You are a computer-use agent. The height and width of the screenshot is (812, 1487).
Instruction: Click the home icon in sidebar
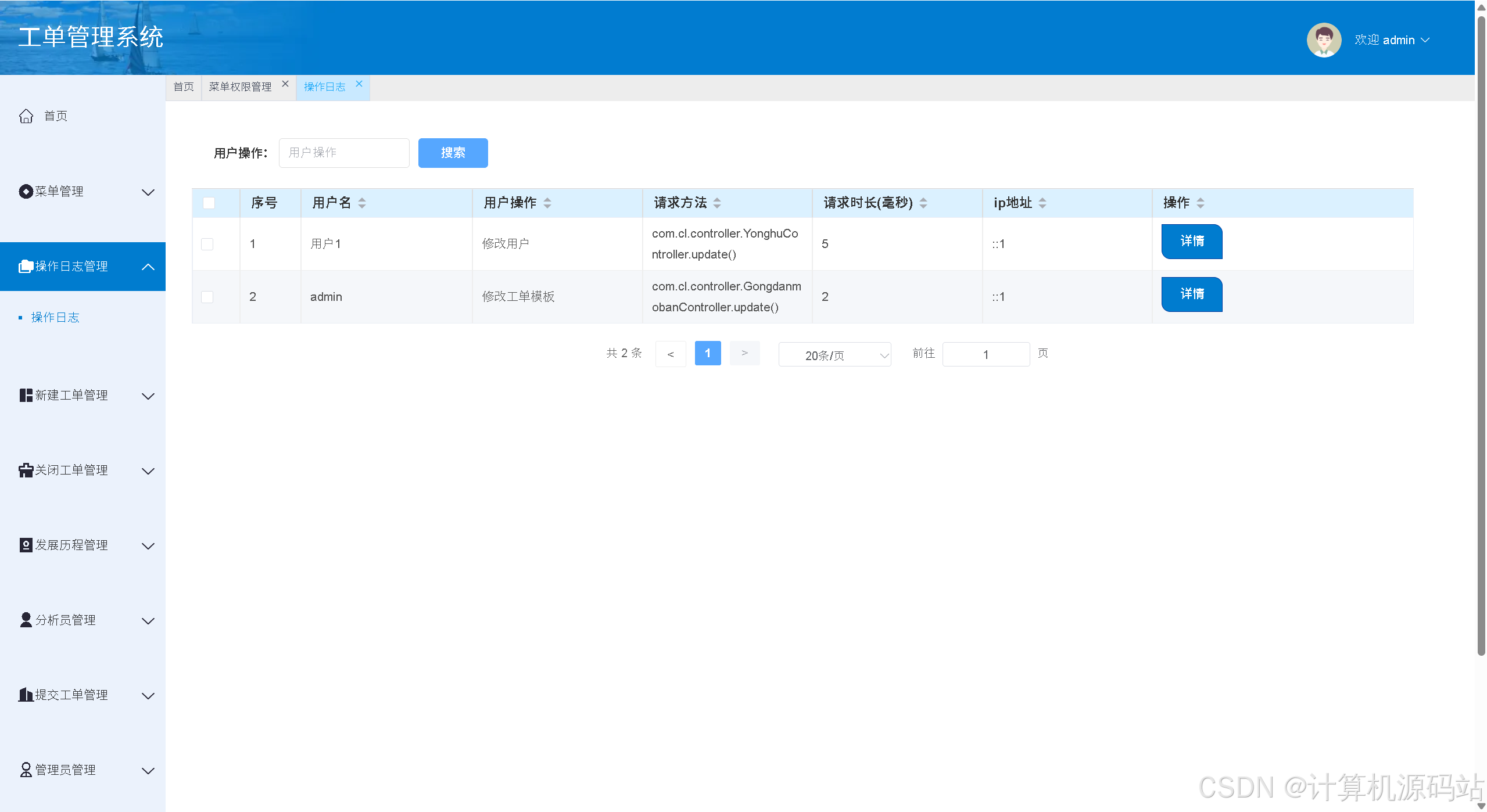pos(26,116)
